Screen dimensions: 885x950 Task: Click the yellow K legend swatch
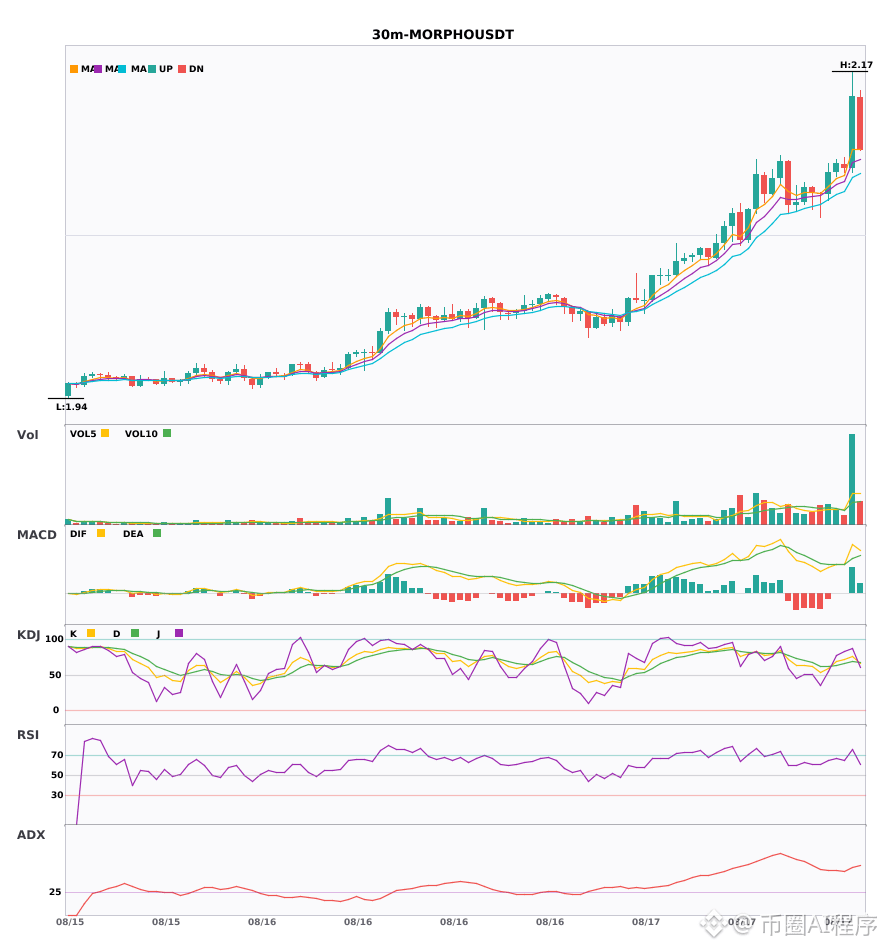[x=91, y=633]
